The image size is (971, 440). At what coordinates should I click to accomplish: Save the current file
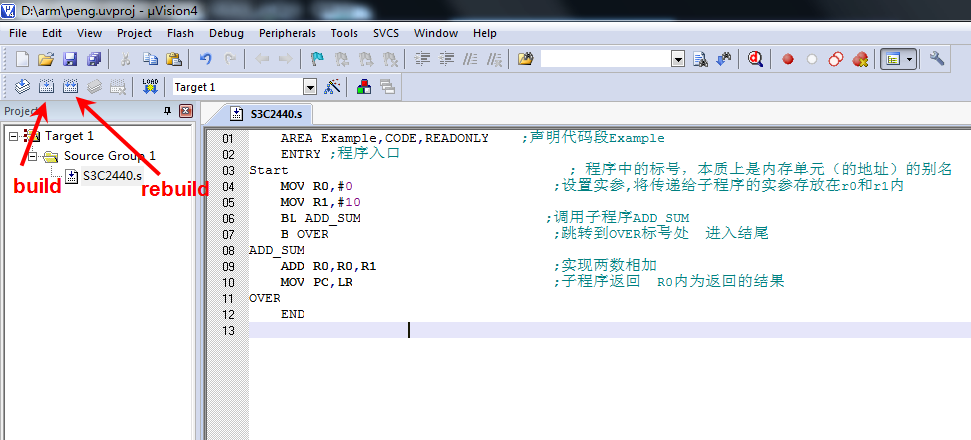(70, 59)
